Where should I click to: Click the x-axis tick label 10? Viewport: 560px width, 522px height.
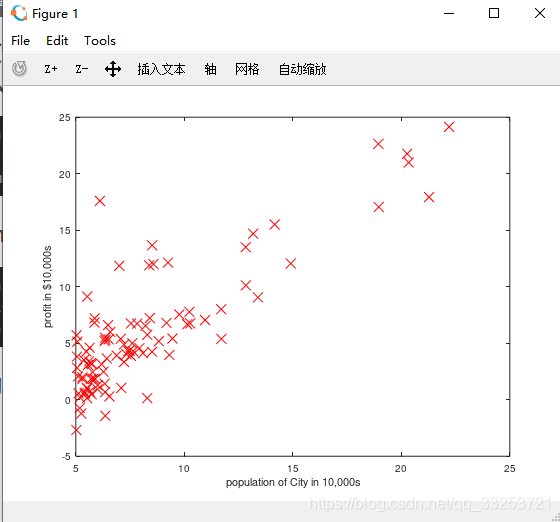[x=184, y=468]
